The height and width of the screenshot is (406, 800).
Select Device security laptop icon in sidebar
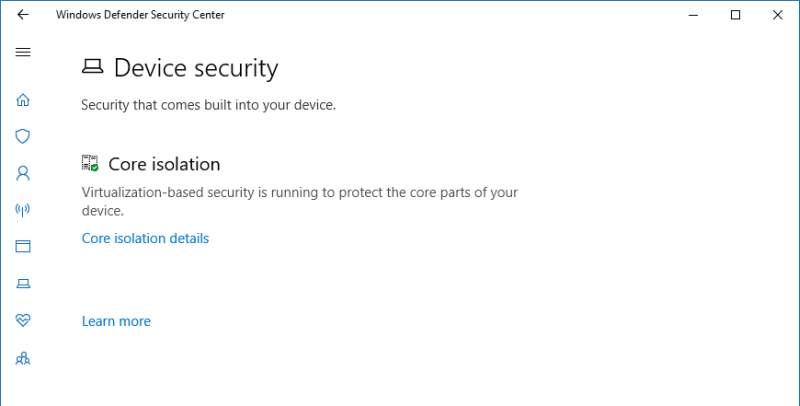click(x=23, y=284)
